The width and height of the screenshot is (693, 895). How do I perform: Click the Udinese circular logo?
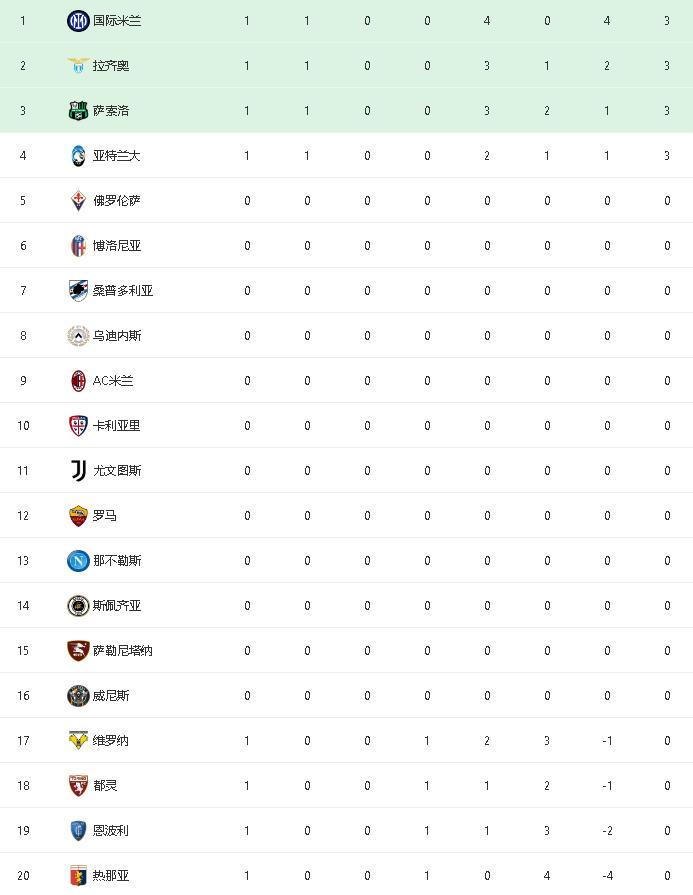pos(78,336)
